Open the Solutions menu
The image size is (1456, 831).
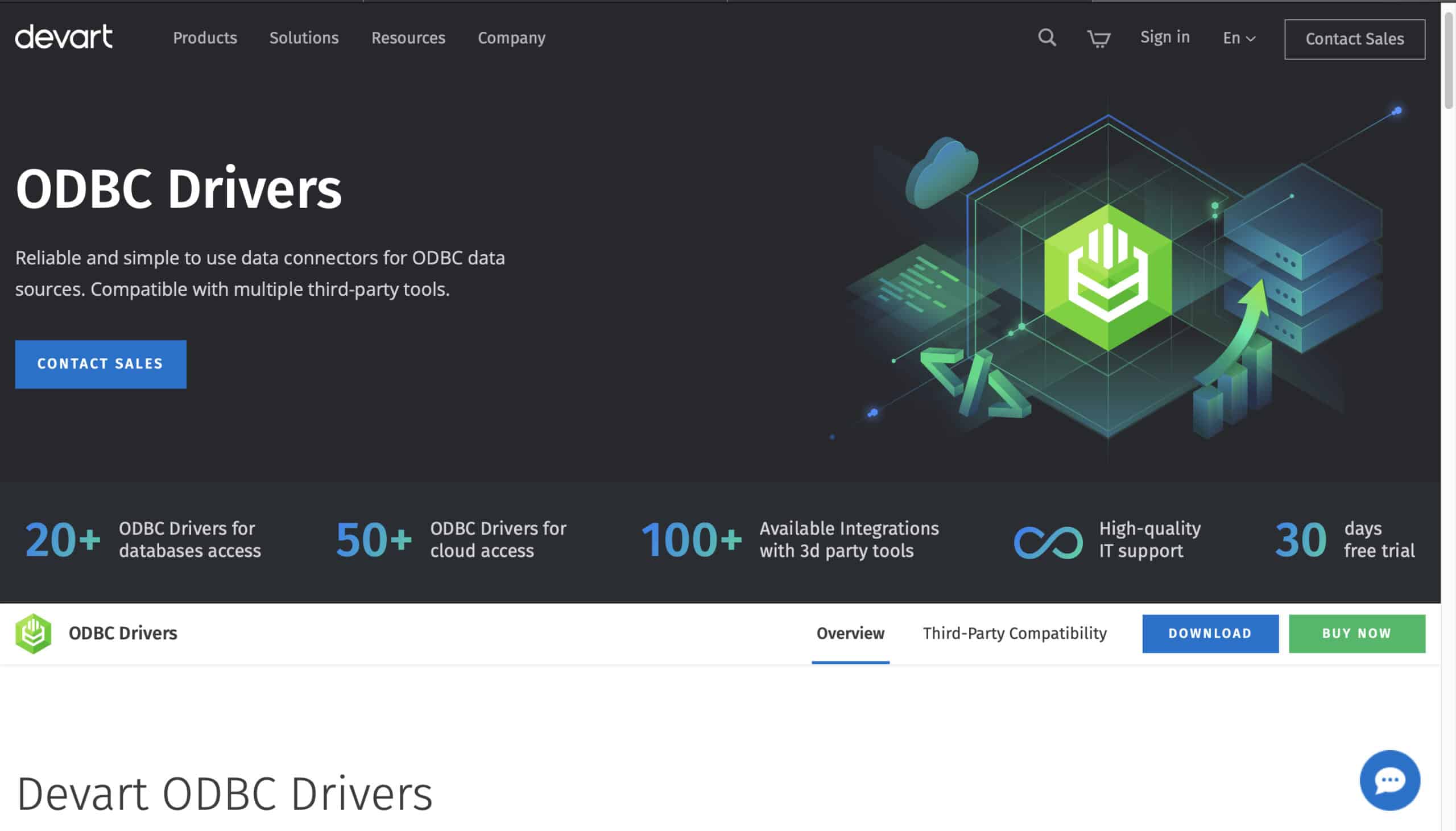coord(304,38)
